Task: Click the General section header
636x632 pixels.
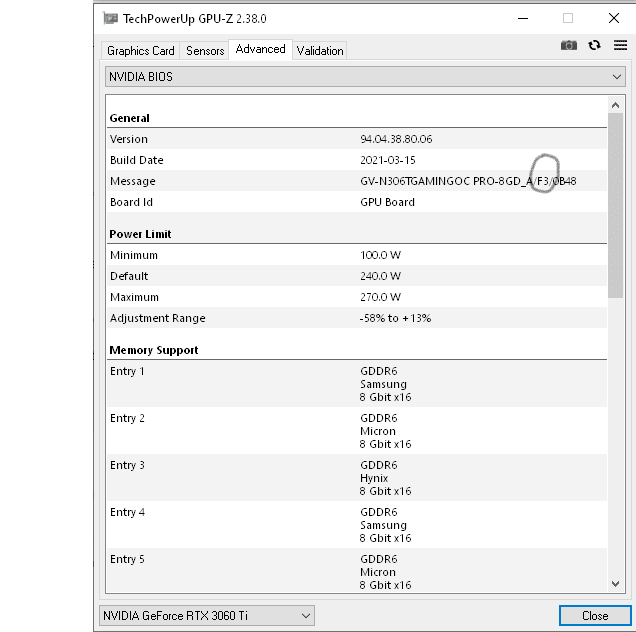Action: 129,118
